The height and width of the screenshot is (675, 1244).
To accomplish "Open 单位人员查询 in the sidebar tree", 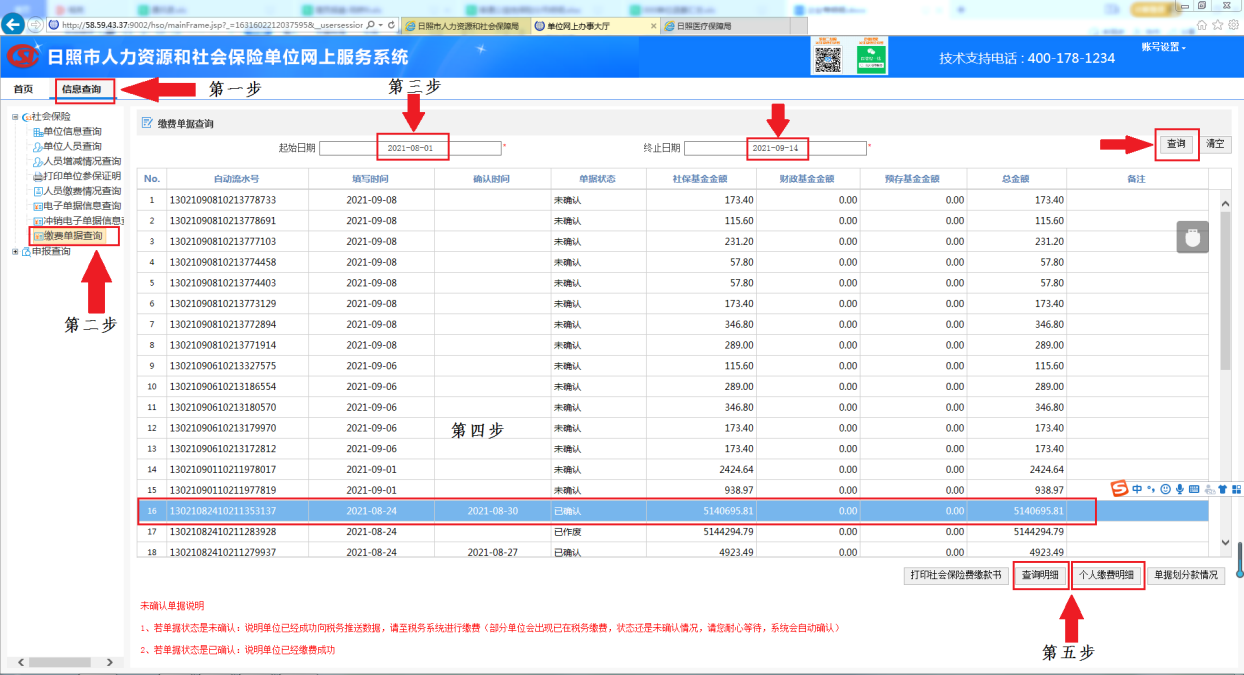I will point(71,146).
